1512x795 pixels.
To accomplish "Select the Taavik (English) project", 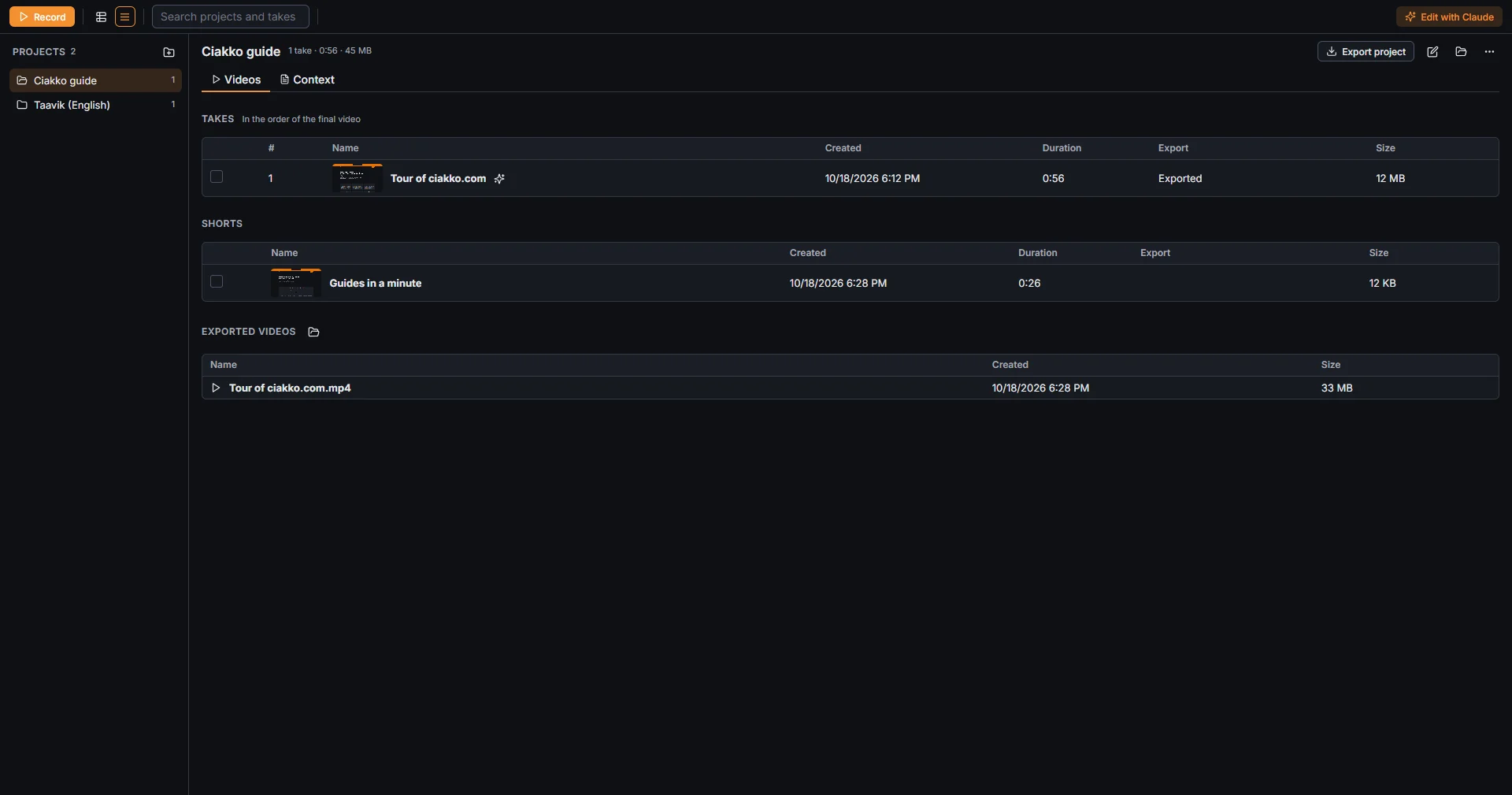I will (x=95, y=105).
